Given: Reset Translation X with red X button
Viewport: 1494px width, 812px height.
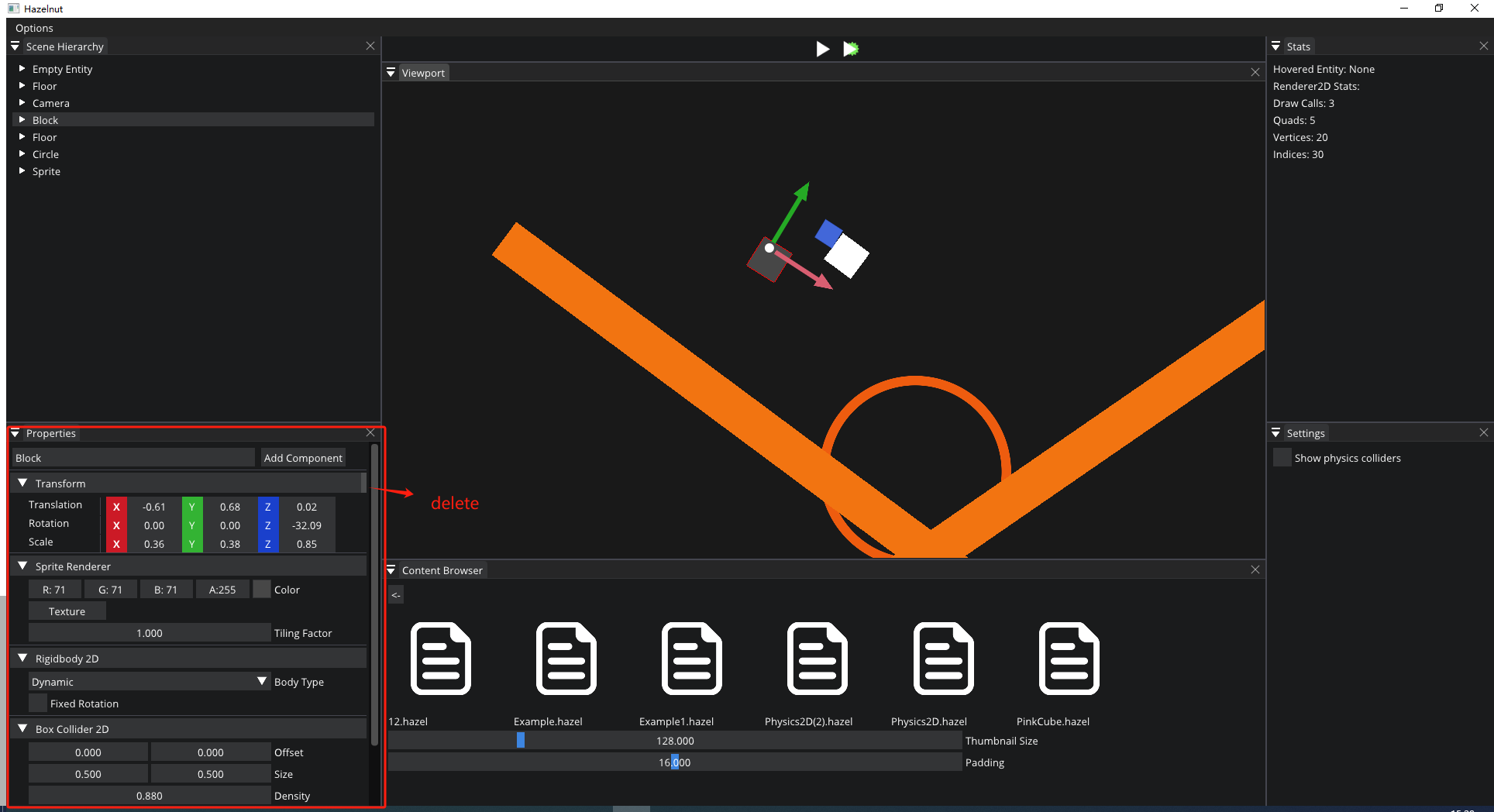Looking at the screenshot, I should coord(116,507).
